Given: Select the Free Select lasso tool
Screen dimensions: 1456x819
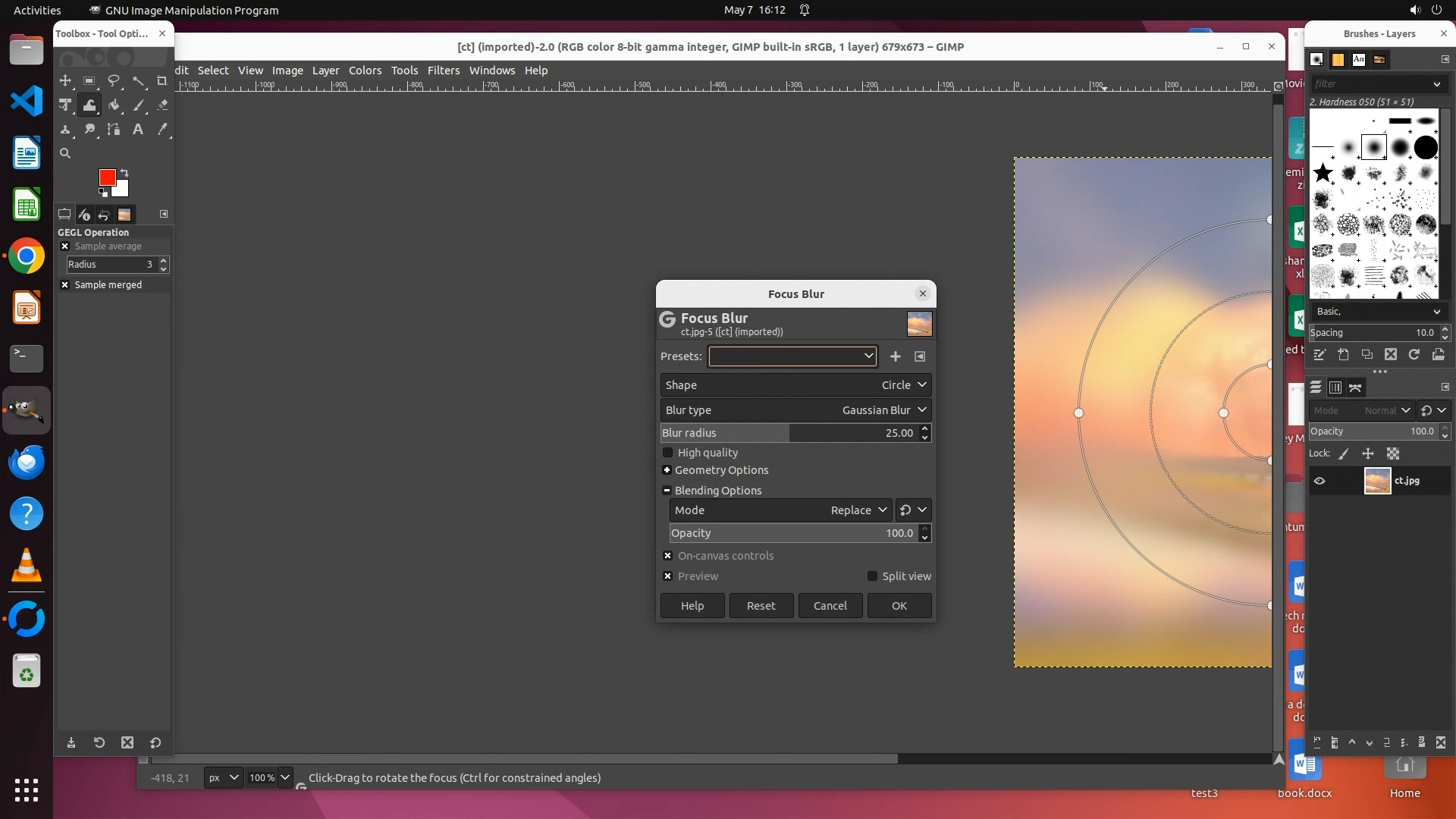Looking at the screenshot, I should click(114, 80).
